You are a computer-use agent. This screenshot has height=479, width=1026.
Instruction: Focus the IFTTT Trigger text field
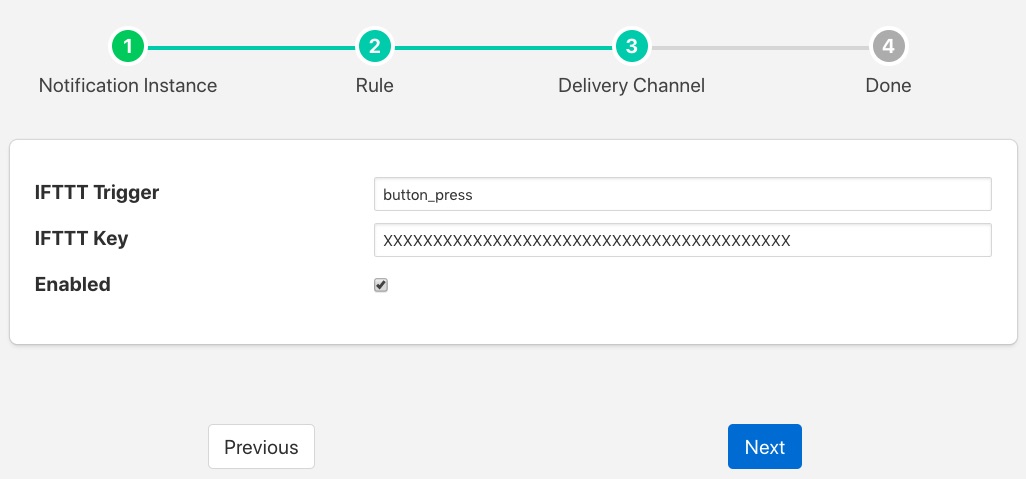(x=682, y=195)
